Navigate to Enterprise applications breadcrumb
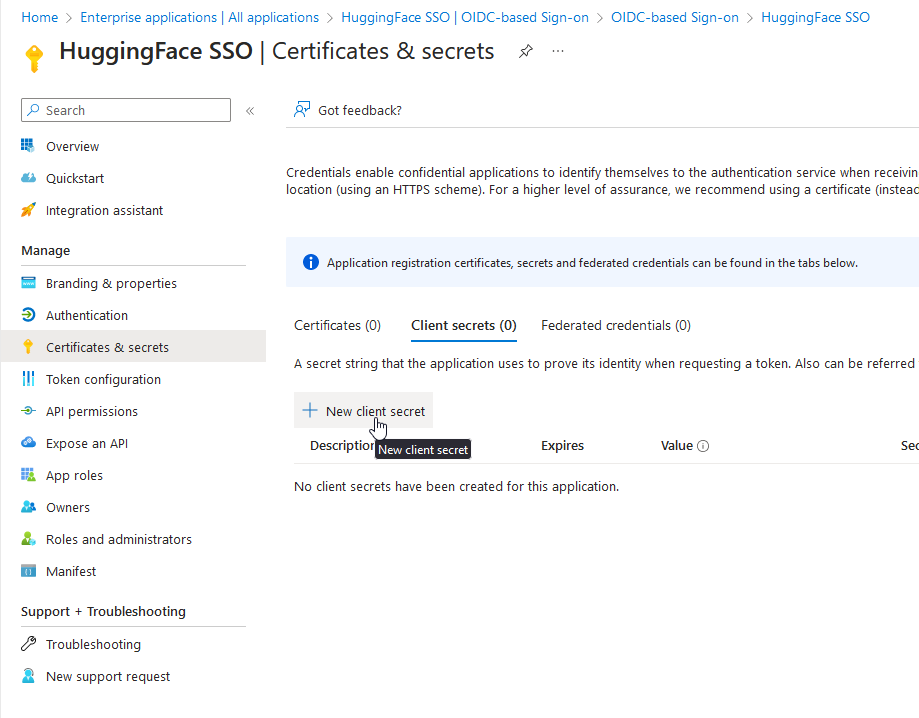The height and width of the screenshot is (718, 919). [199, 17]
